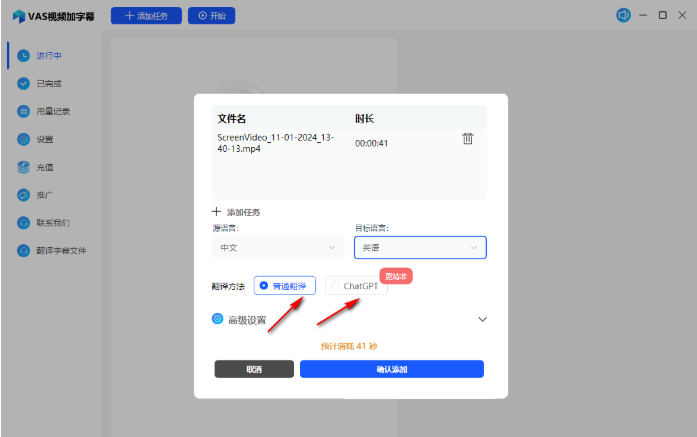Select the ChatGPT translation radio option
The width and height of the screenshot is (697, 437).
coord(356,285)
